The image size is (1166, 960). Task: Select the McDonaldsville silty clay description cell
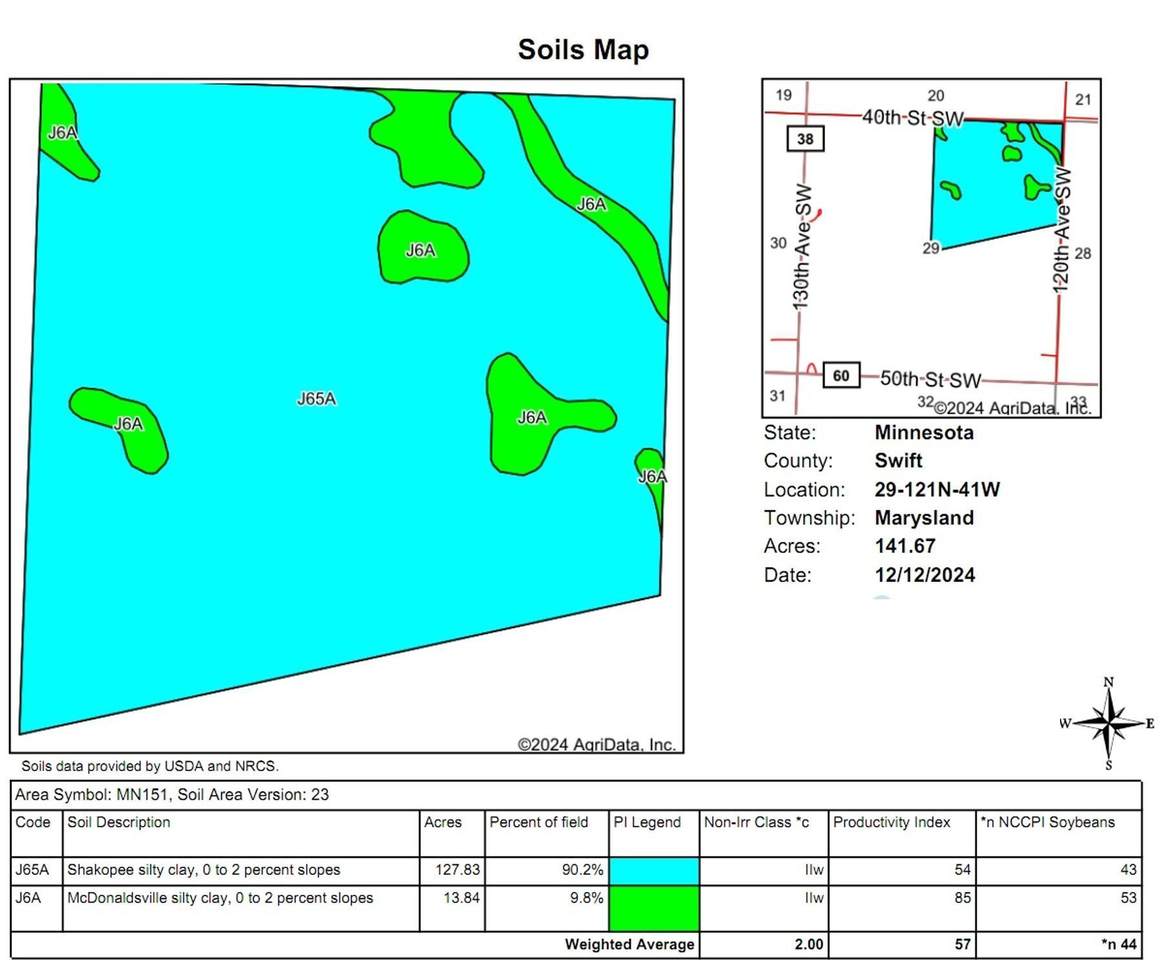point(219,898)
